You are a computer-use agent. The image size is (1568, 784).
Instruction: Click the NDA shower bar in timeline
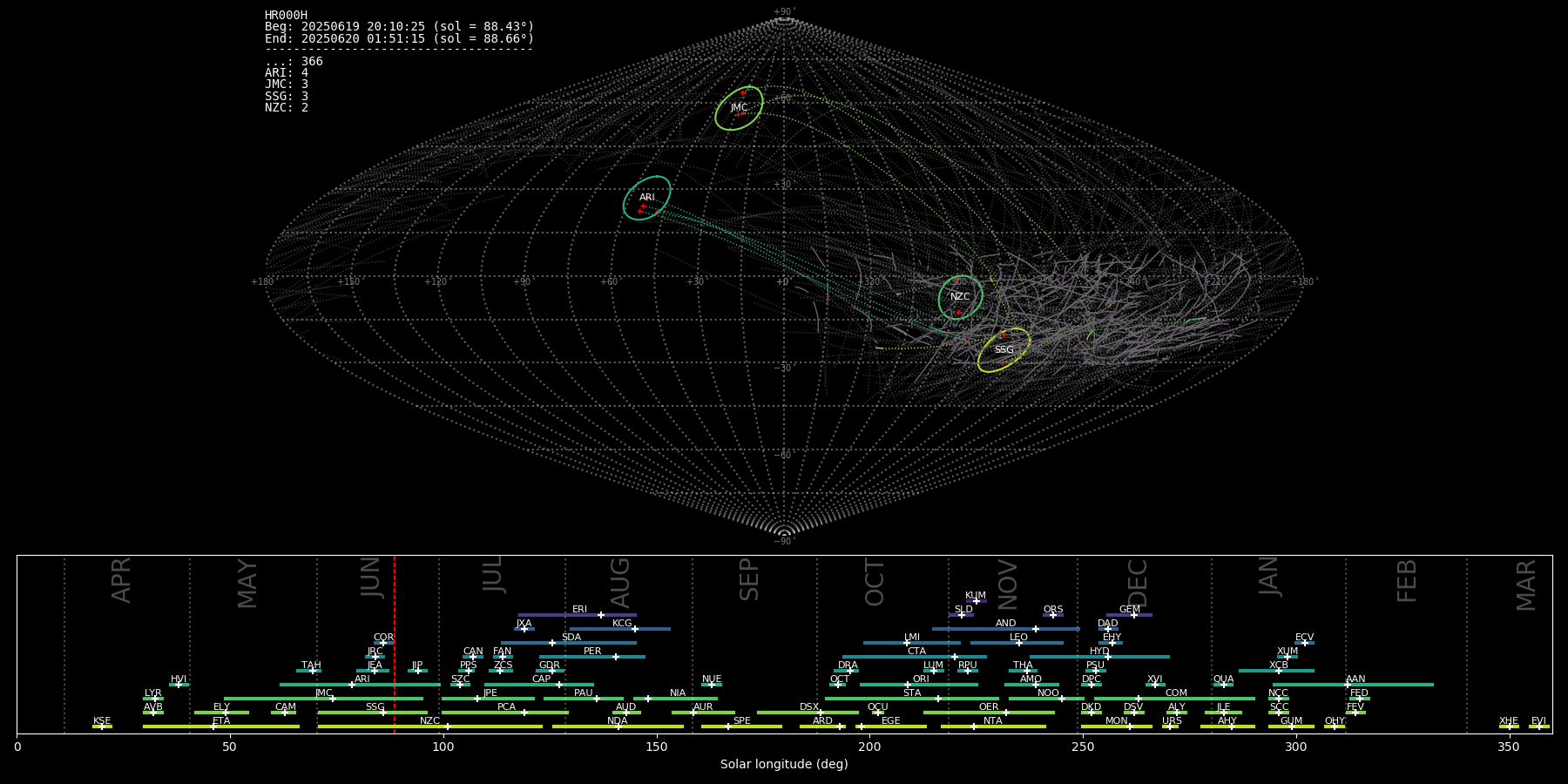[618, 727]
